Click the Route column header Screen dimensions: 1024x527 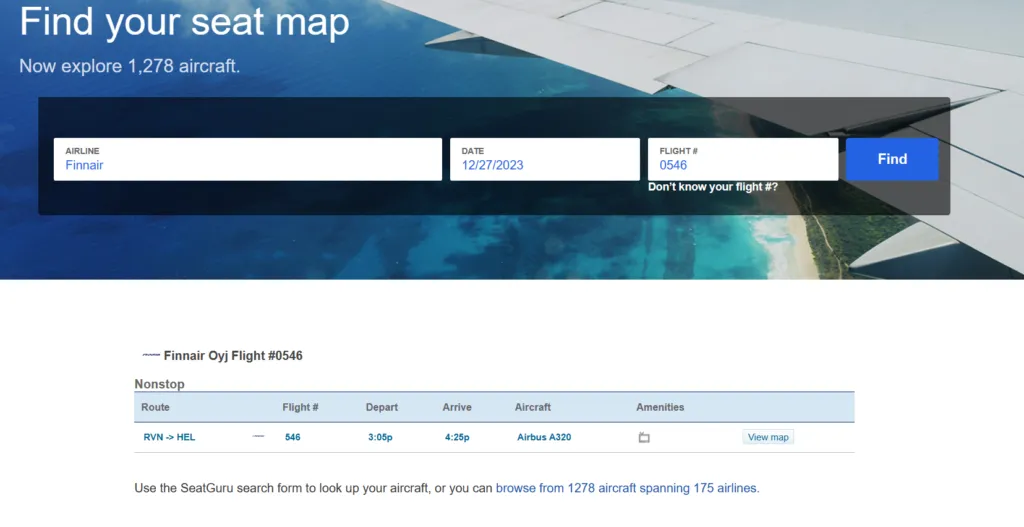point(155,407)
